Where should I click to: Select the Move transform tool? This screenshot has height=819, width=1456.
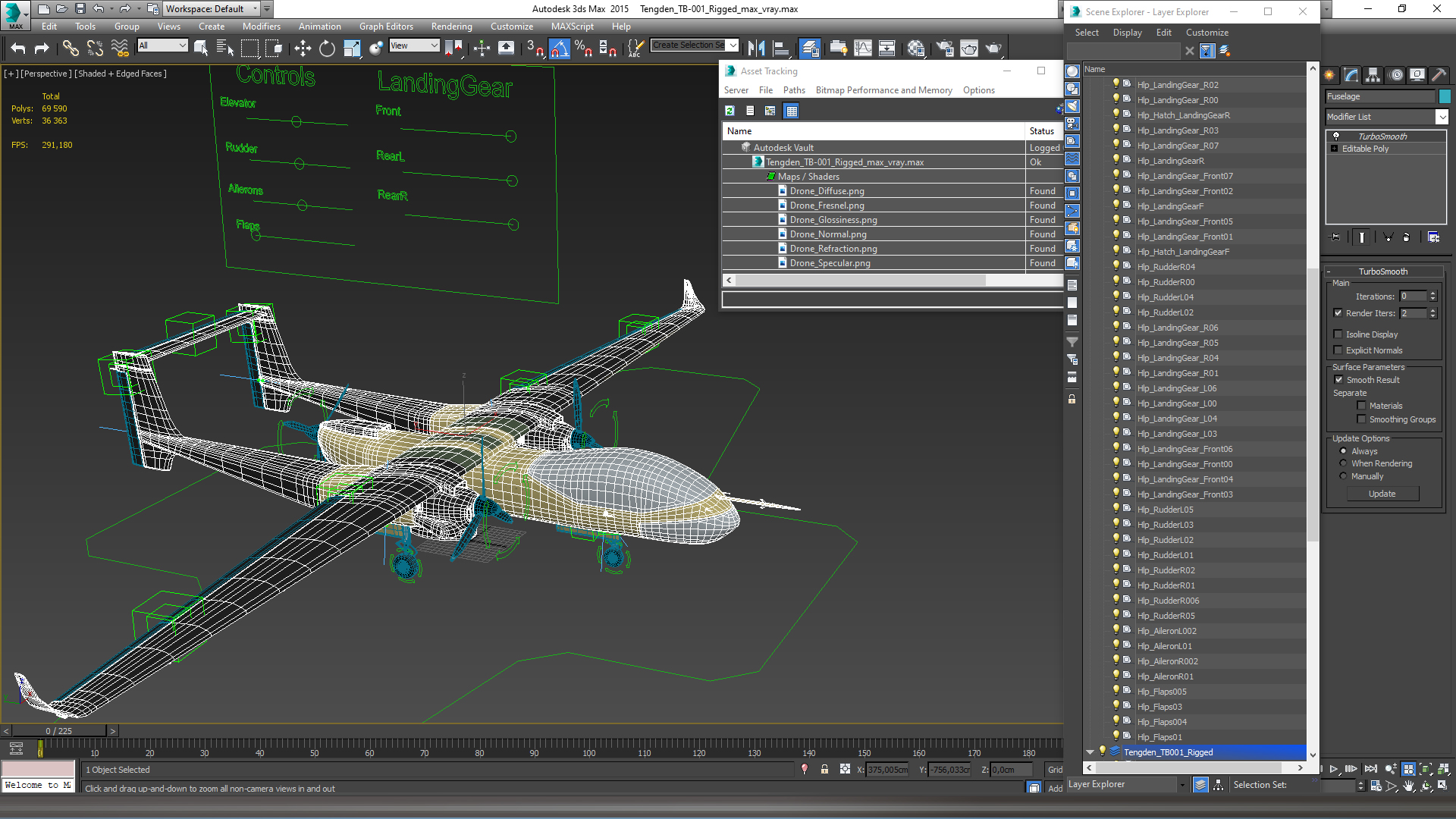click(303, 49)
